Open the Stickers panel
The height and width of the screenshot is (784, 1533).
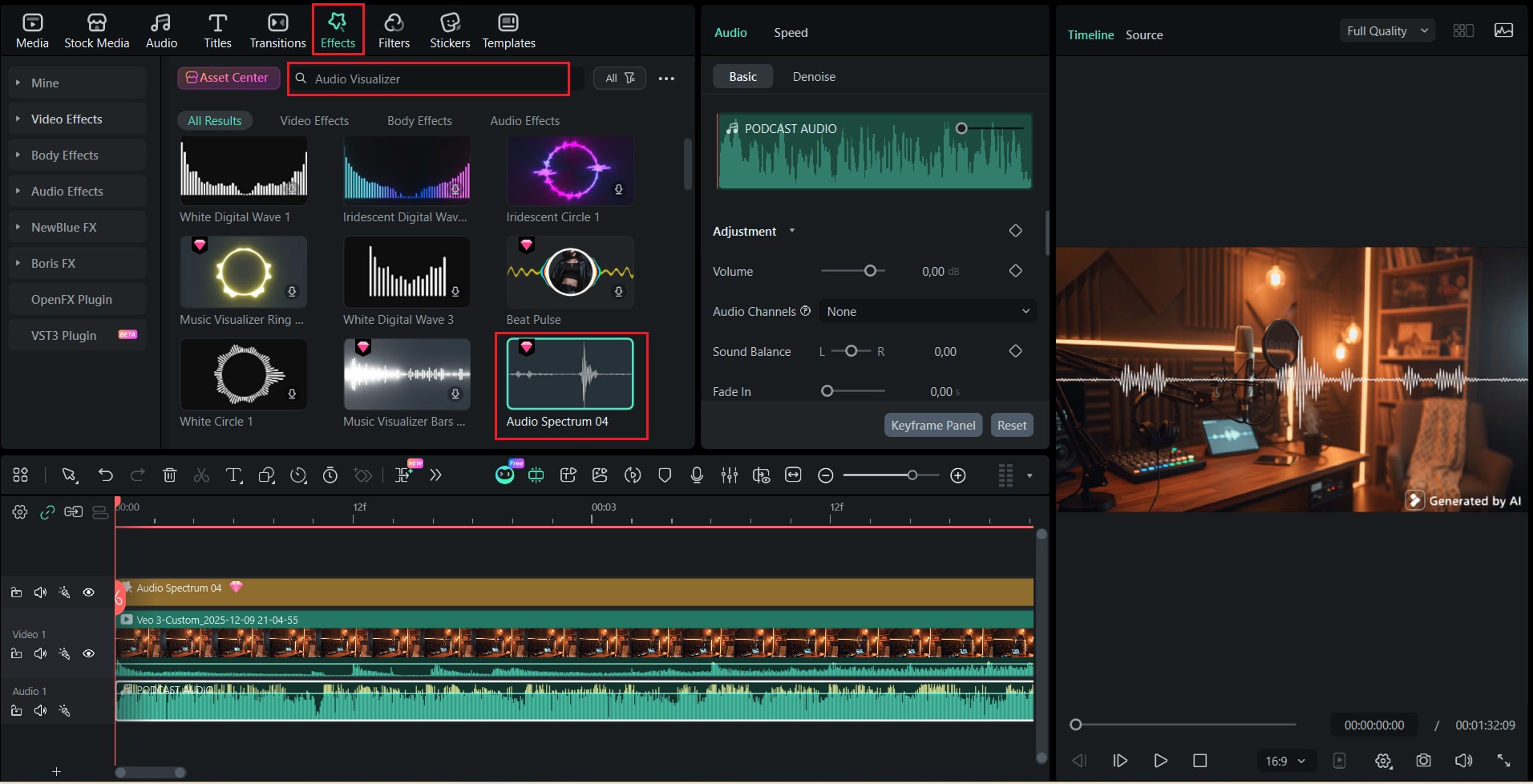click(449, 30)
